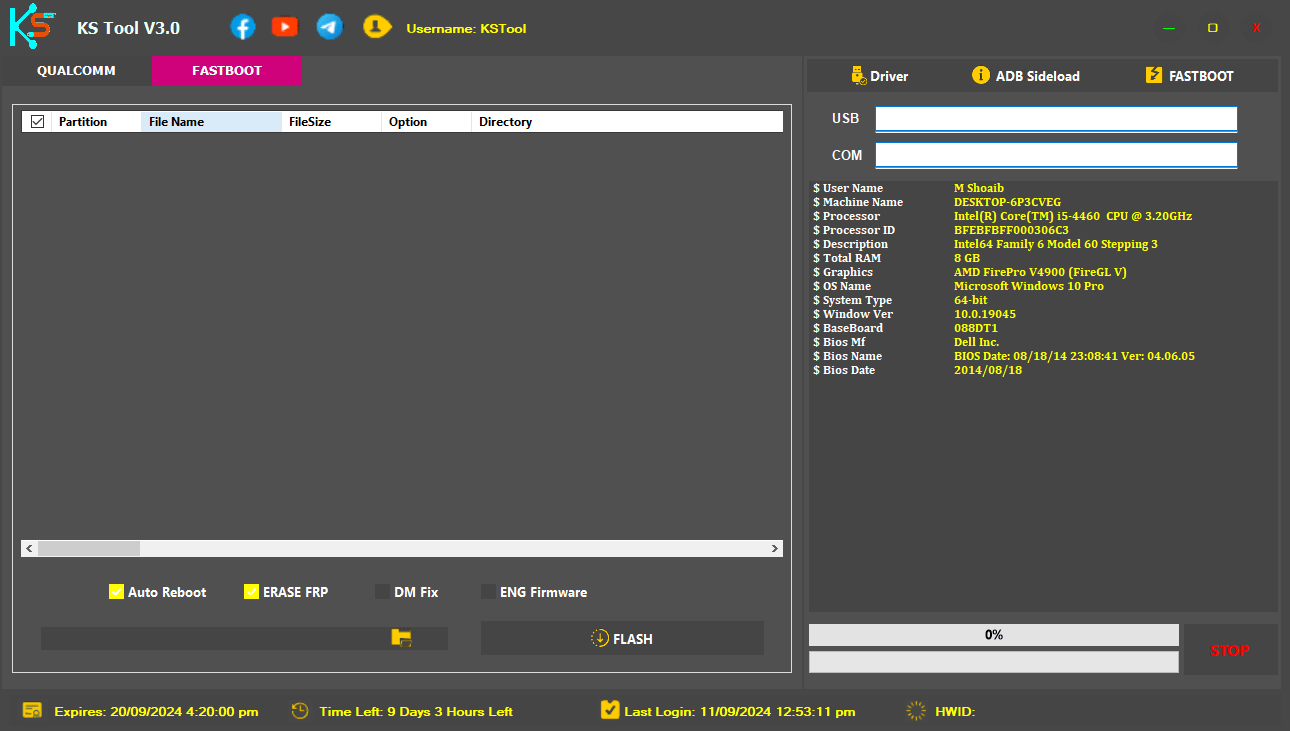Click the KS Tool logo icon
Image resolution: width=1290 pixels, height=731 pixels.
(31, 27)
